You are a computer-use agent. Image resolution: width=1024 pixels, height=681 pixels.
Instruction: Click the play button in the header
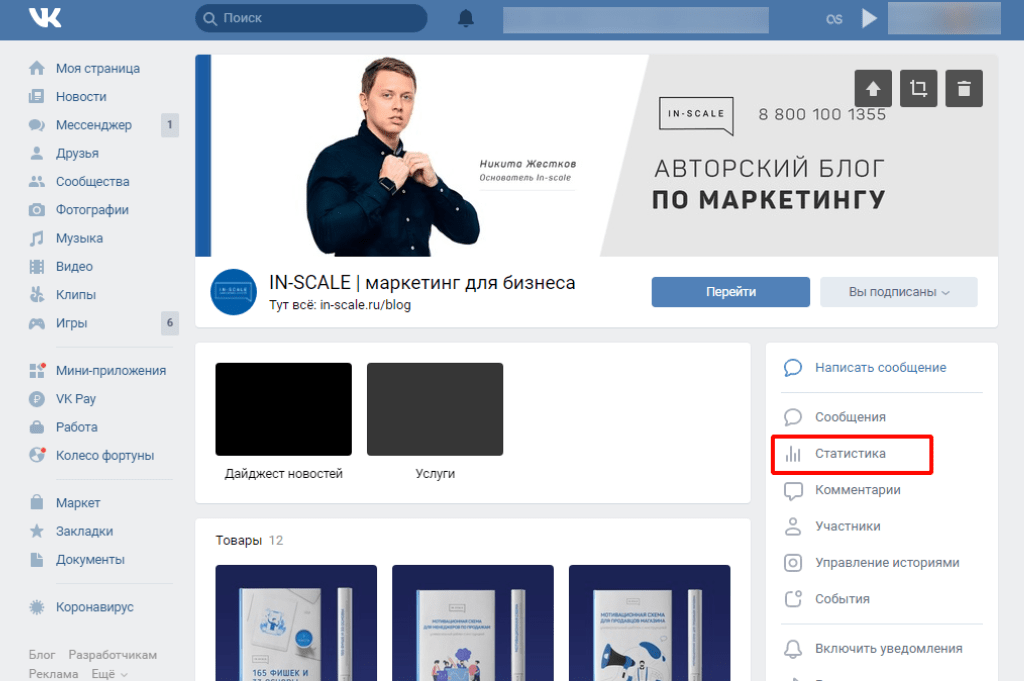869,18
